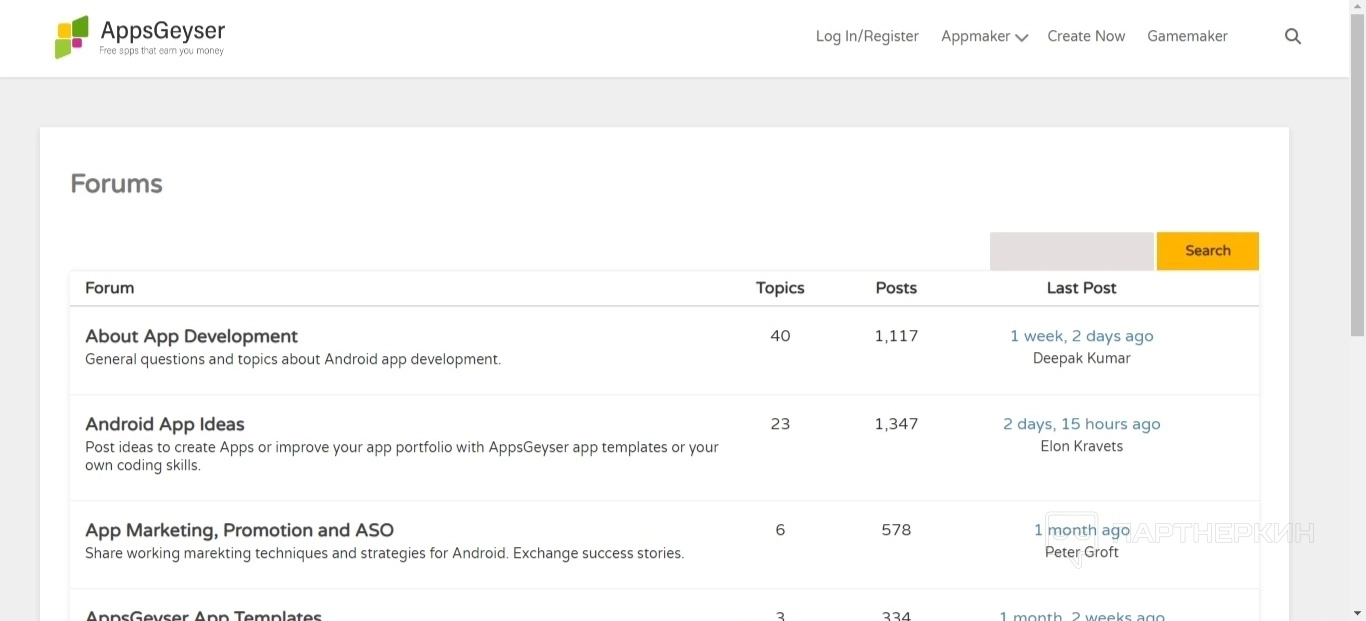View last post from 2 days, 15 hours ago
1366x621 pixels.
click(1081, 424)
